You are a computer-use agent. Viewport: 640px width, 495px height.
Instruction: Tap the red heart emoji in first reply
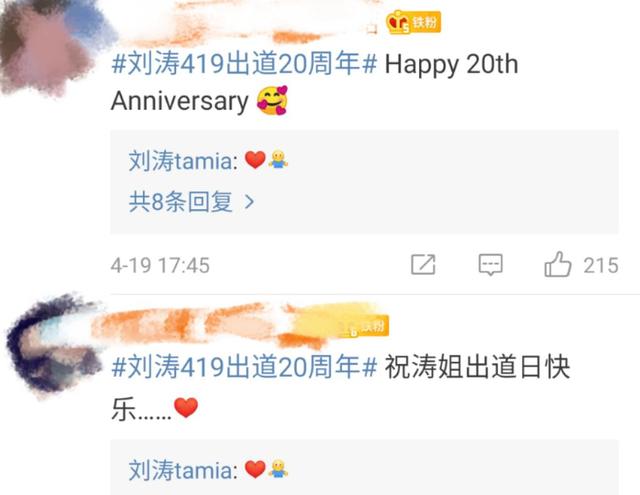click(255, 160)
